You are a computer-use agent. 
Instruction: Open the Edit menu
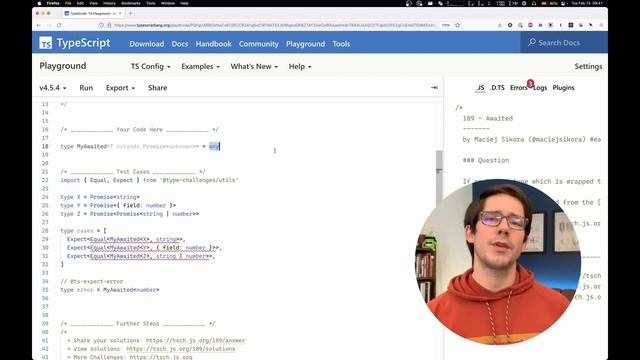(x=80, y=3)
